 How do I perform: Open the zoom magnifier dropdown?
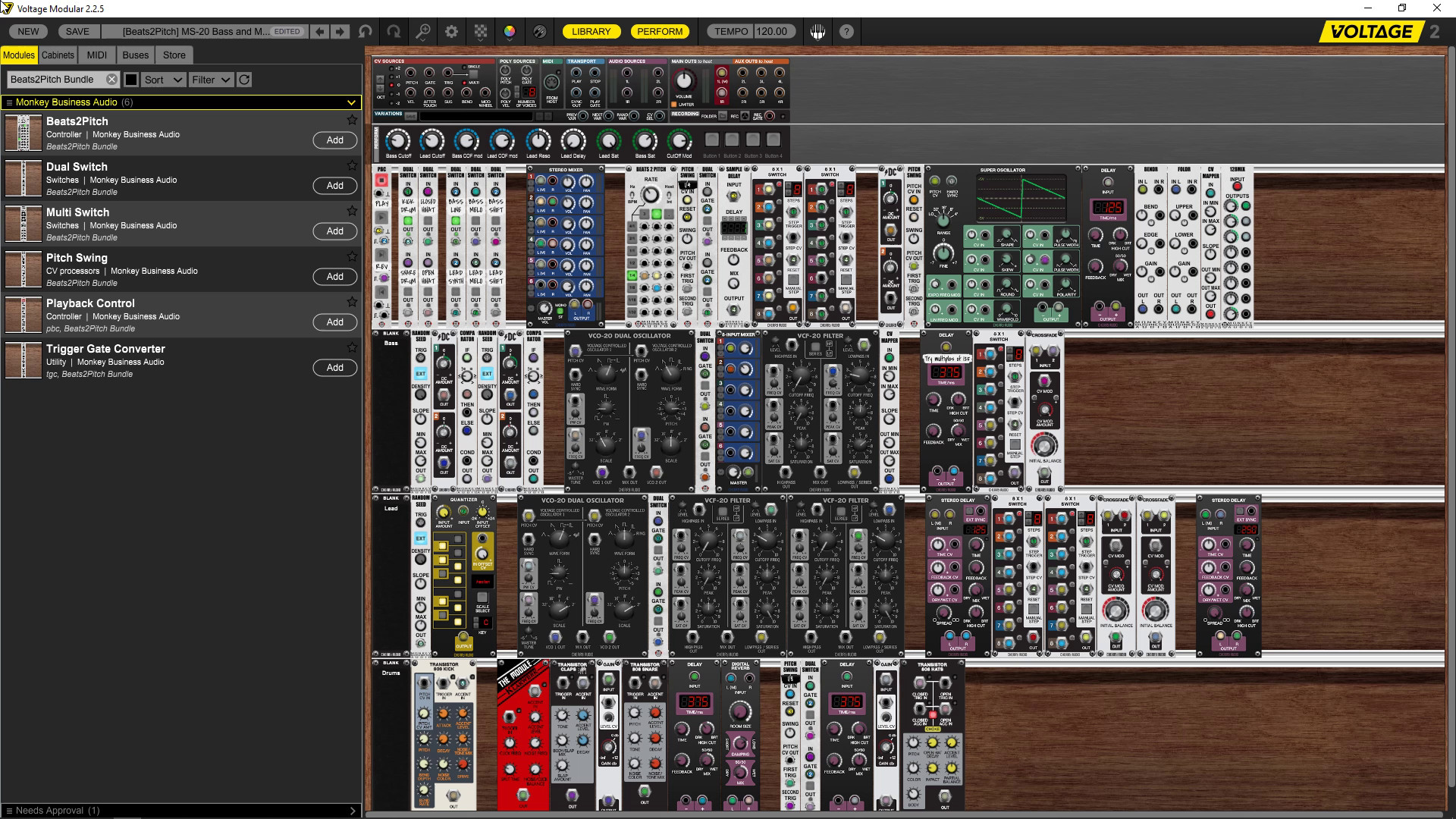pyautogui.click(x=423, y=31)
